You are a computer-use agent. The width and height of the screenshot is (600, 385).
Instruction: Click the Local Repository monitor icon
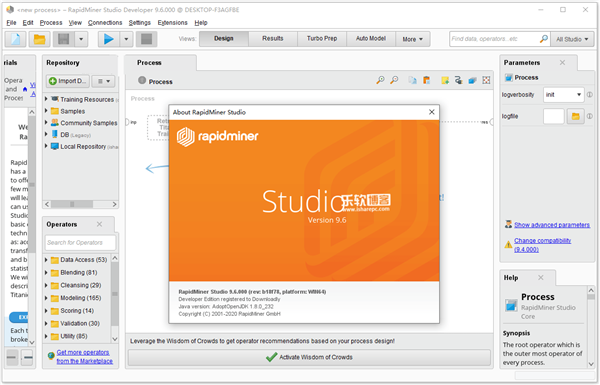click(x=55, y=147)
